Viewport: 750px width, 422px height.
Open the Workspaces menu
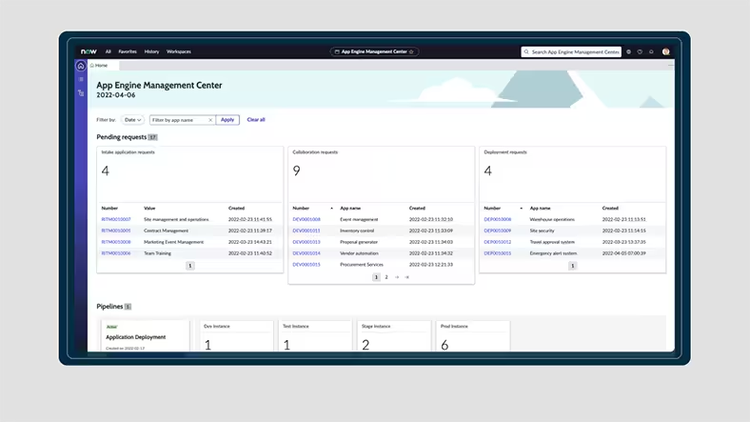click(x=179, y=52)
